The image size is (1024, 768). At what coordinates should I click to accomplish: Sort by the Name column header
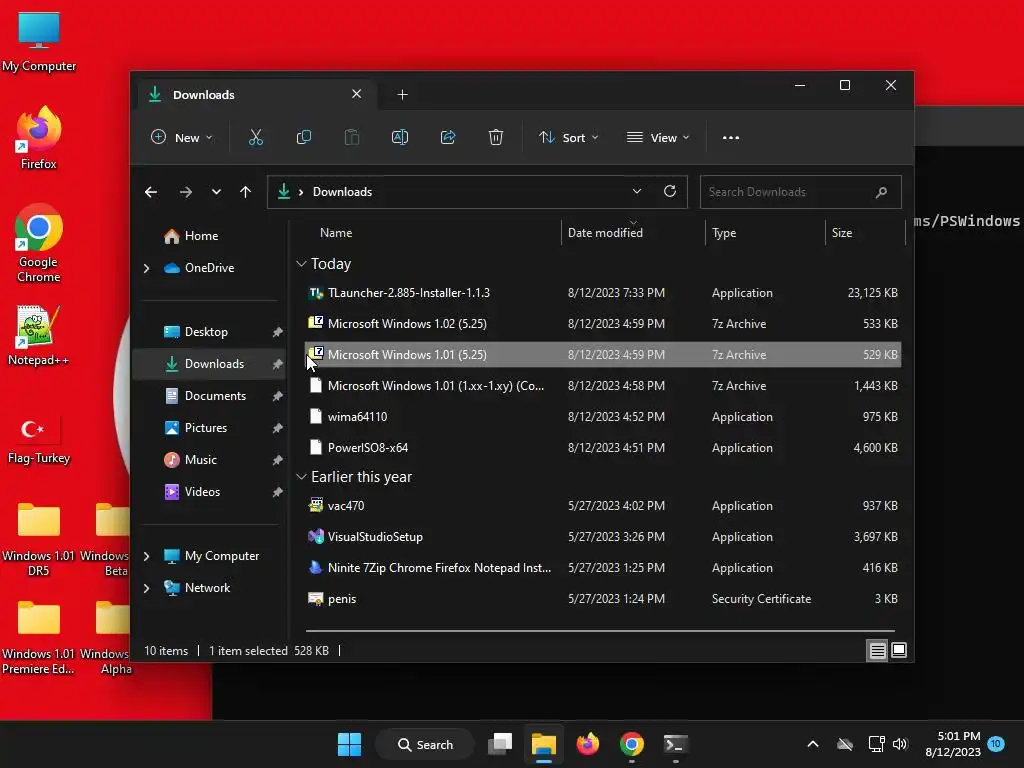[336, 232]
